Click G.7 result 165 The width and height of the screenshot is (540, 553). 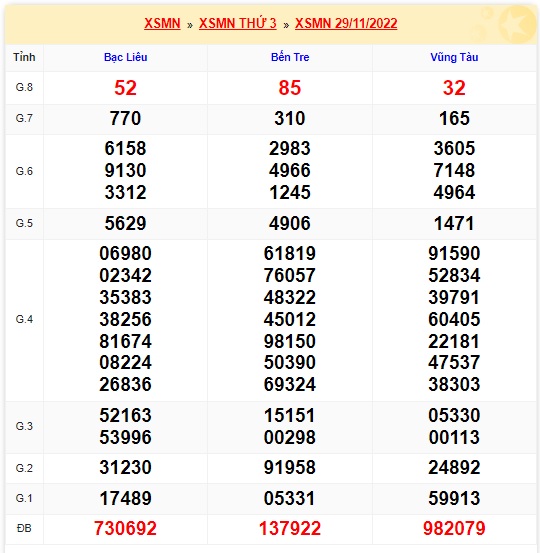[x=454, y=118]
